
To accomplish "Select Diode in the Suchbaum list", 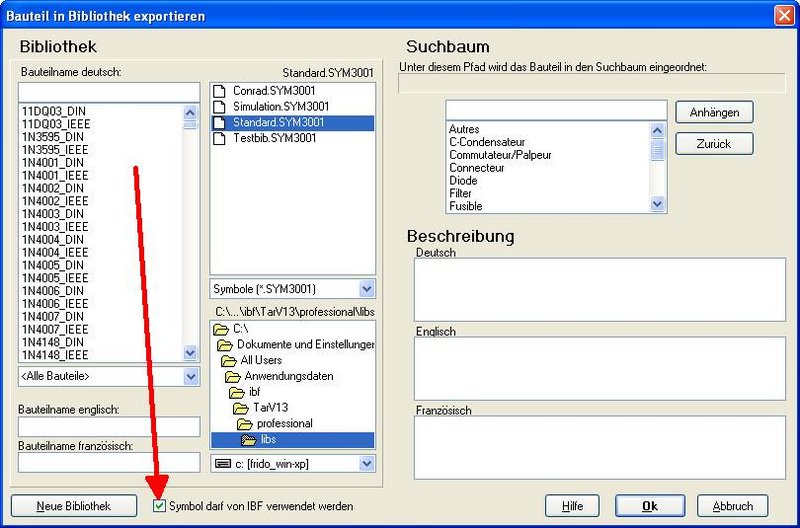I will pos(464,181).
